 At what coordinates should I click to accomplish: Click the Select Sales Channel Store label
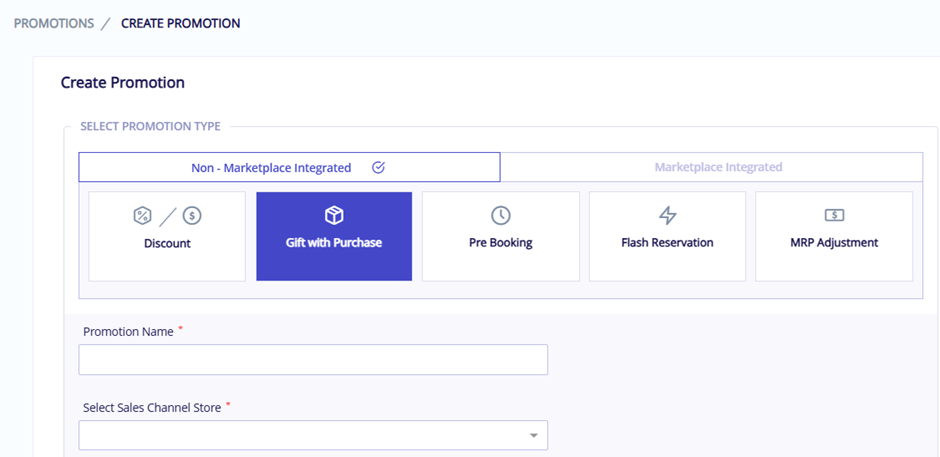tap(152, 407)
